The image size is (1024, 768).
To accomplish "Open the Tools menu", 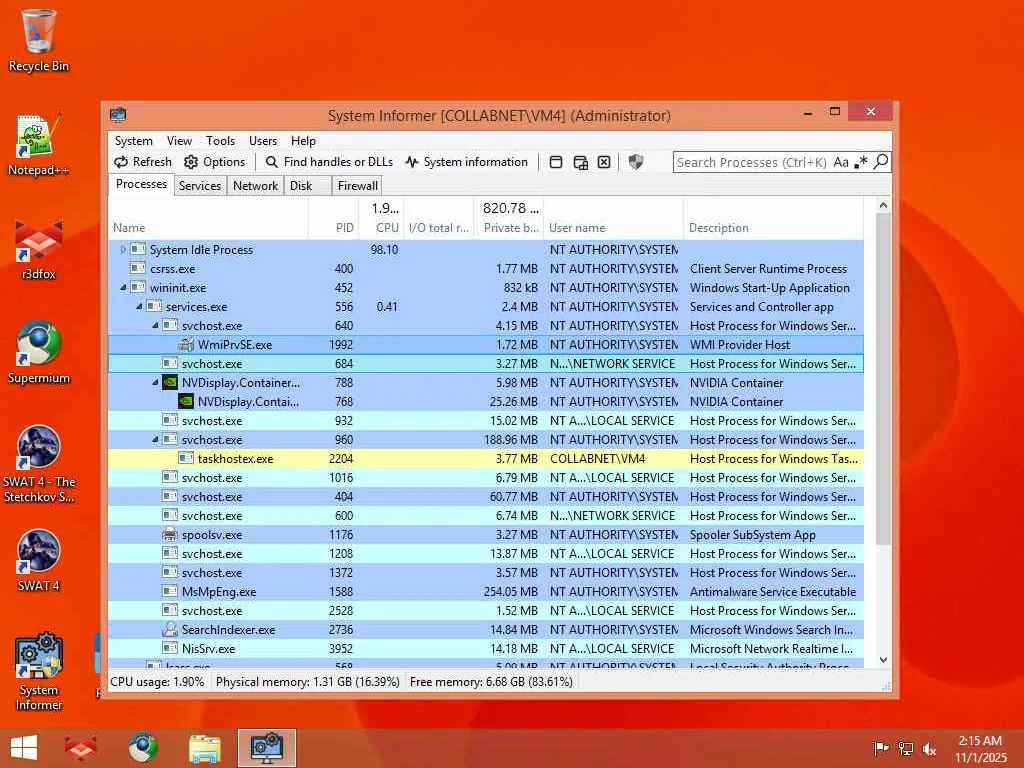I will (220, 140).
